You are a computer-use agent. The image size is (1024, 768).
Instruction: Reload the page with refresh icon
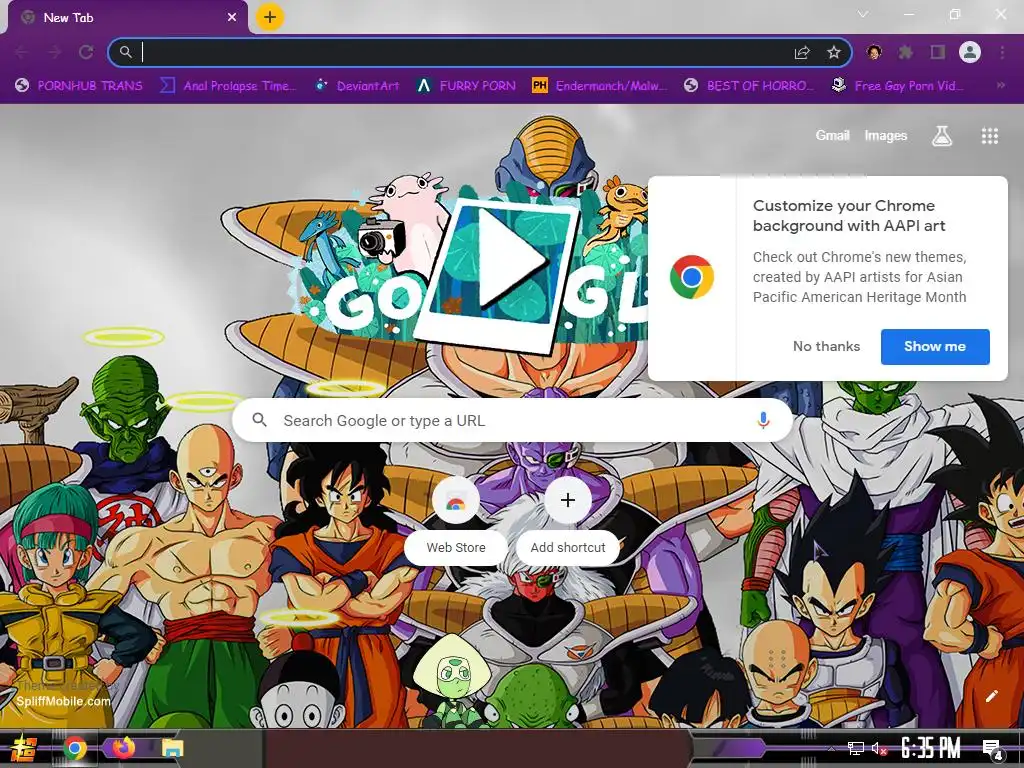click(x=86, y=52)
